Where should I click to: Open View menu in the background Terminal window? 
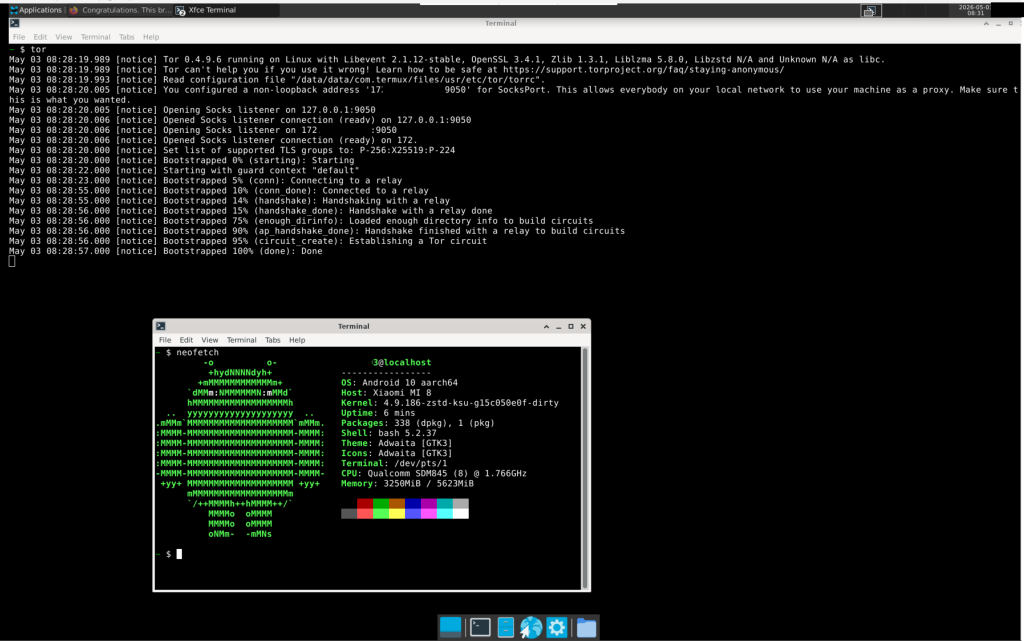[63, 37]
